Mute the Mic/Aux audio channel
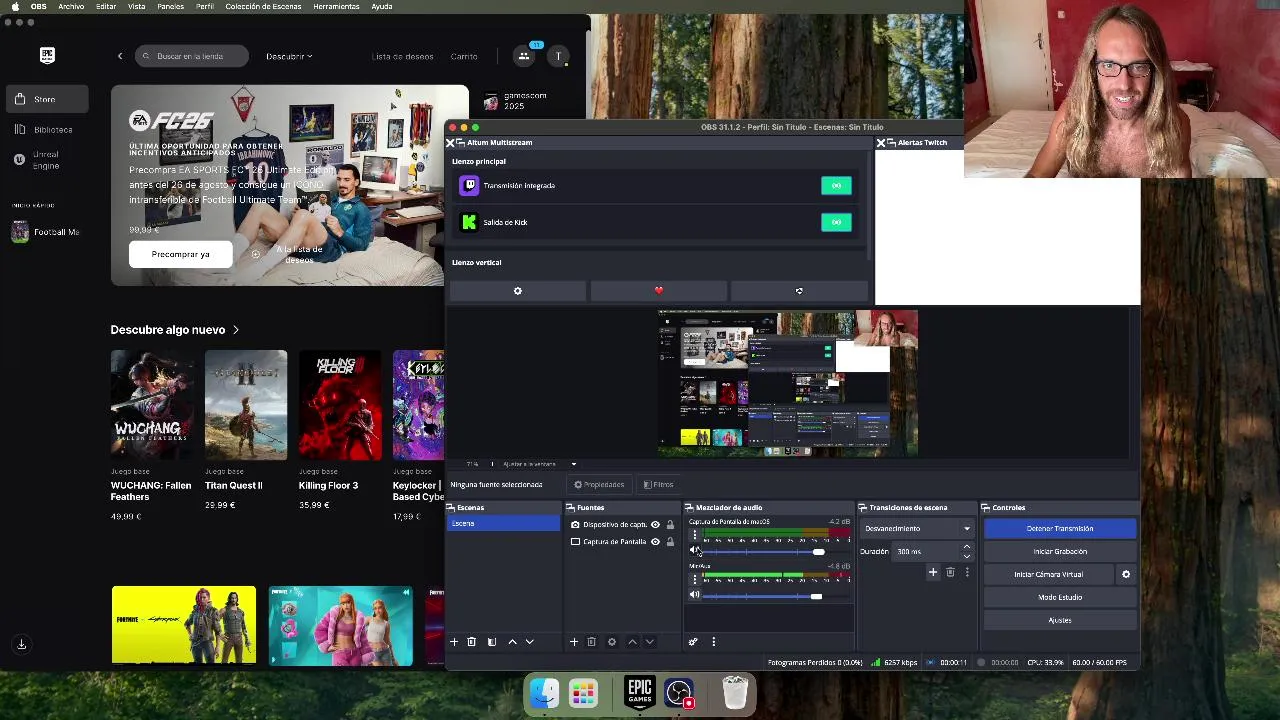 point(694,595)
